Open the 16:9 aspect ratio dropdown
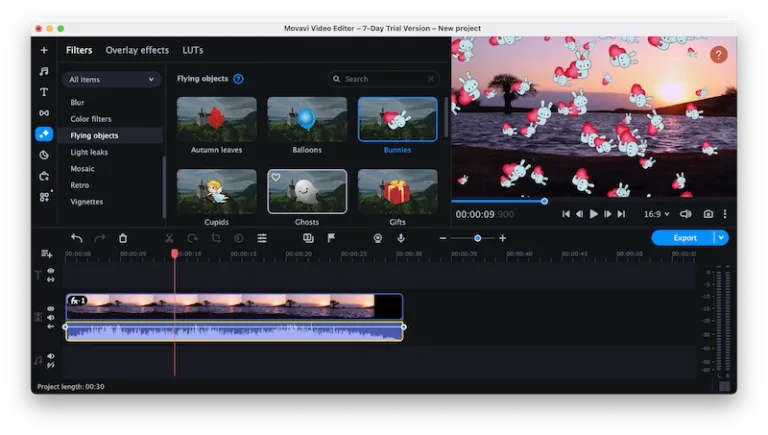 [657, 214]
